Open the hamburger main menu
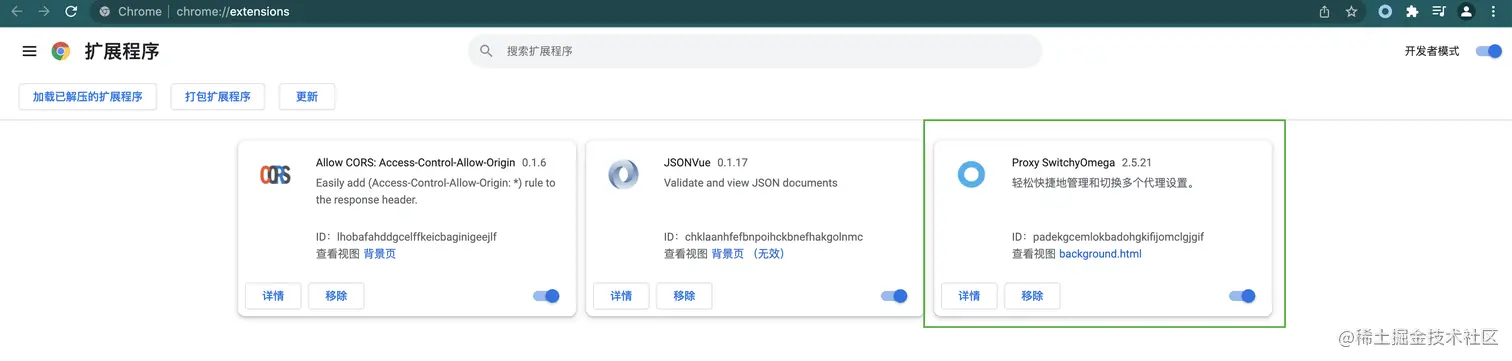Screen dimensions: 1512x361 pos(29,51)
